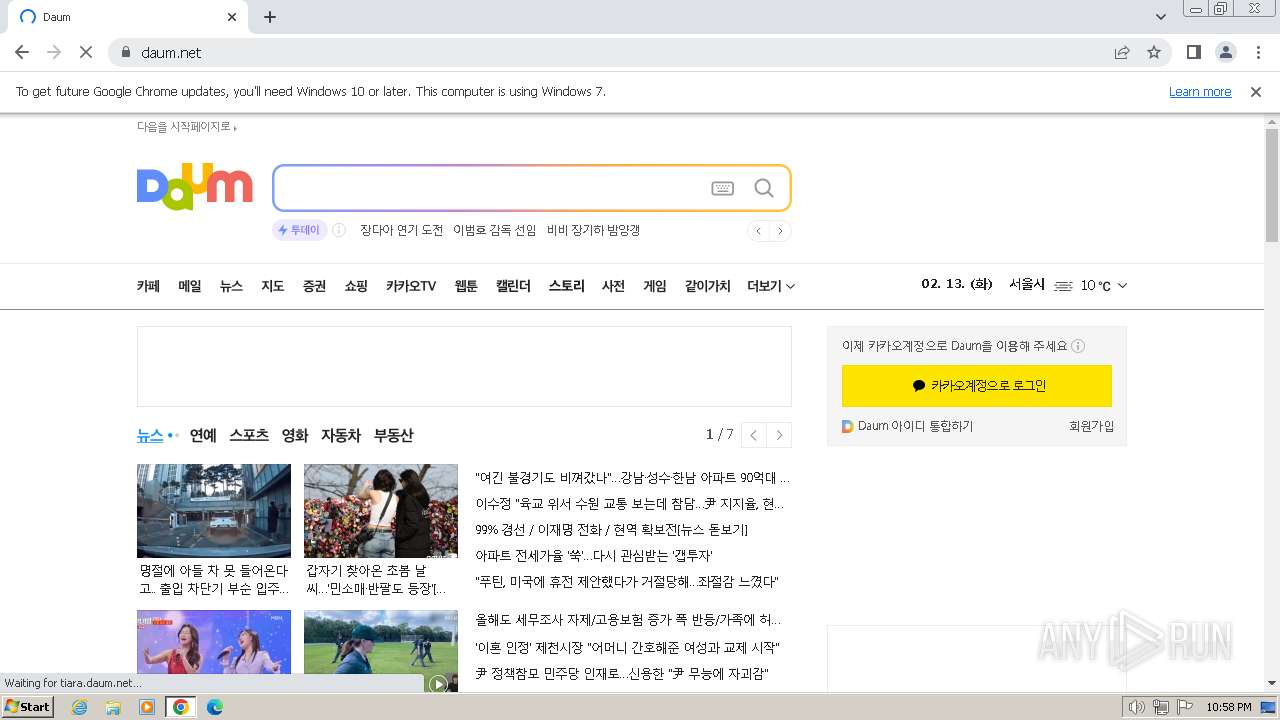
Task: Switch to 영화 news tab
Action: 295,435
